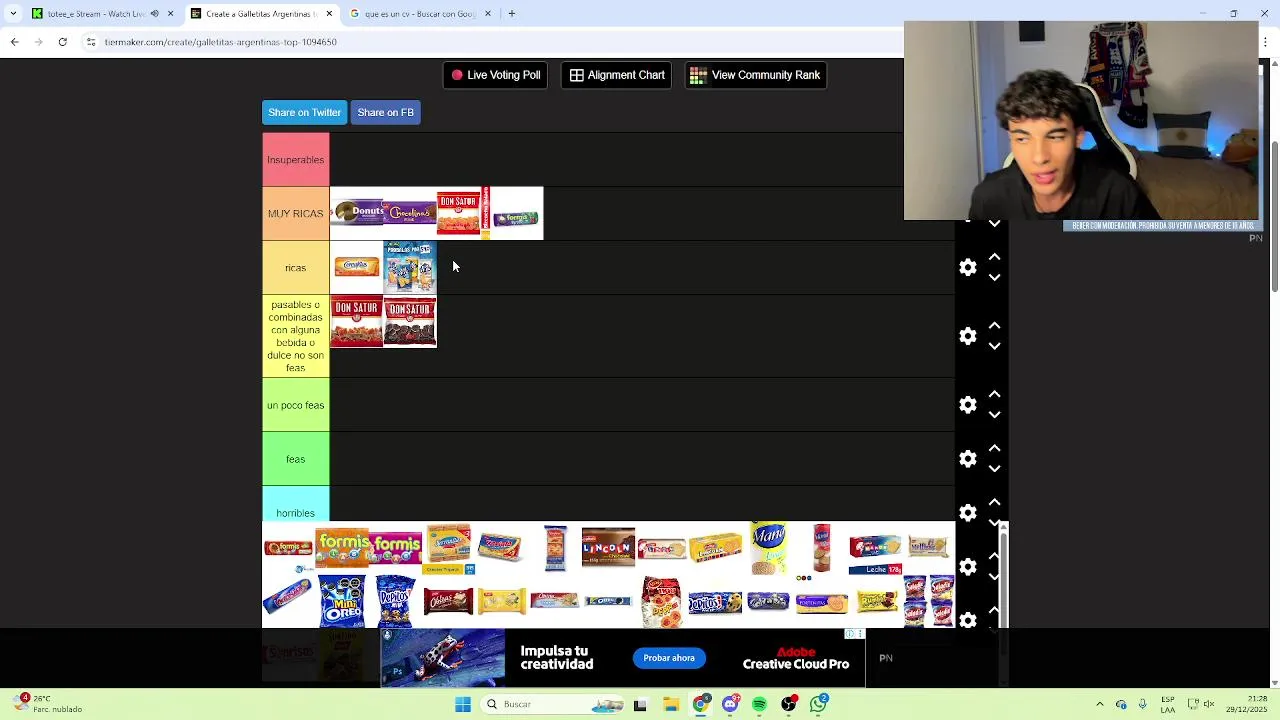1280x720 pixels.
Task: Move the 'un poco feas' row down
Action: click(x=994, y=415)
